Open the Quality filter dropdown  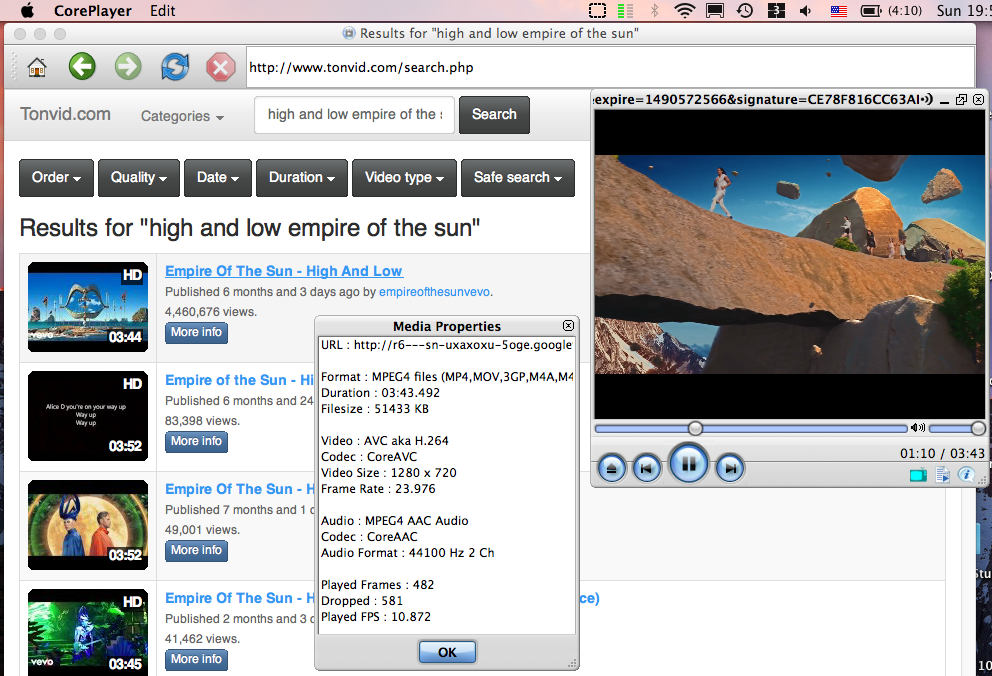(139, 178)
